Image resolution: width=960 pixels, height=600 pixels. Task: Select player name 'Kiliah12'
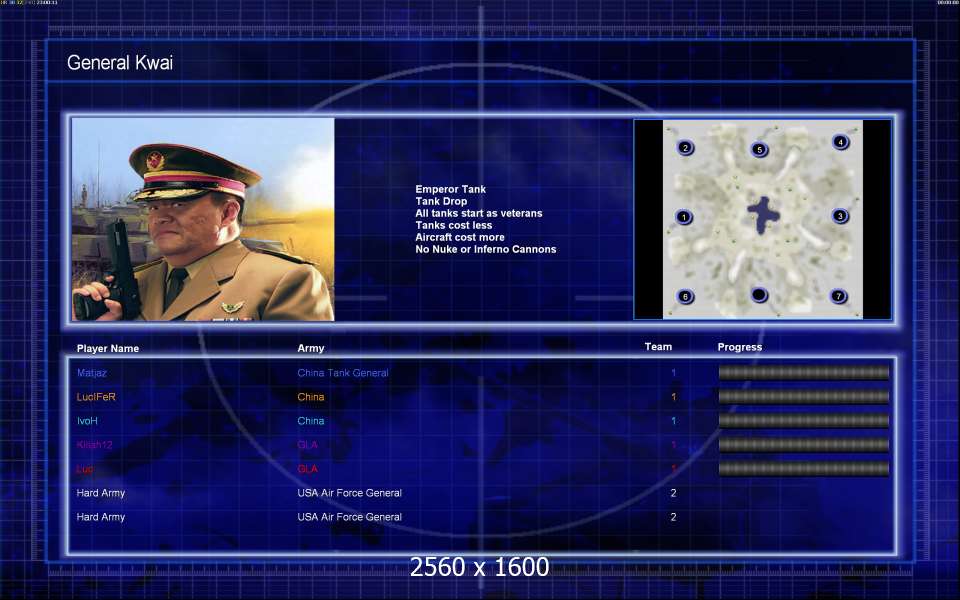point(94,445)
